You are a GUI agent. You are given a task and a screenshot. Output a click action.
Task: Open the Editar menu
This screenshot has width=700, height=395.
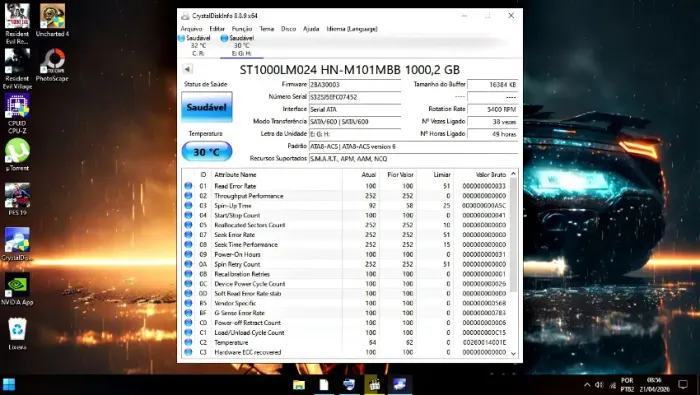(217, 29)
